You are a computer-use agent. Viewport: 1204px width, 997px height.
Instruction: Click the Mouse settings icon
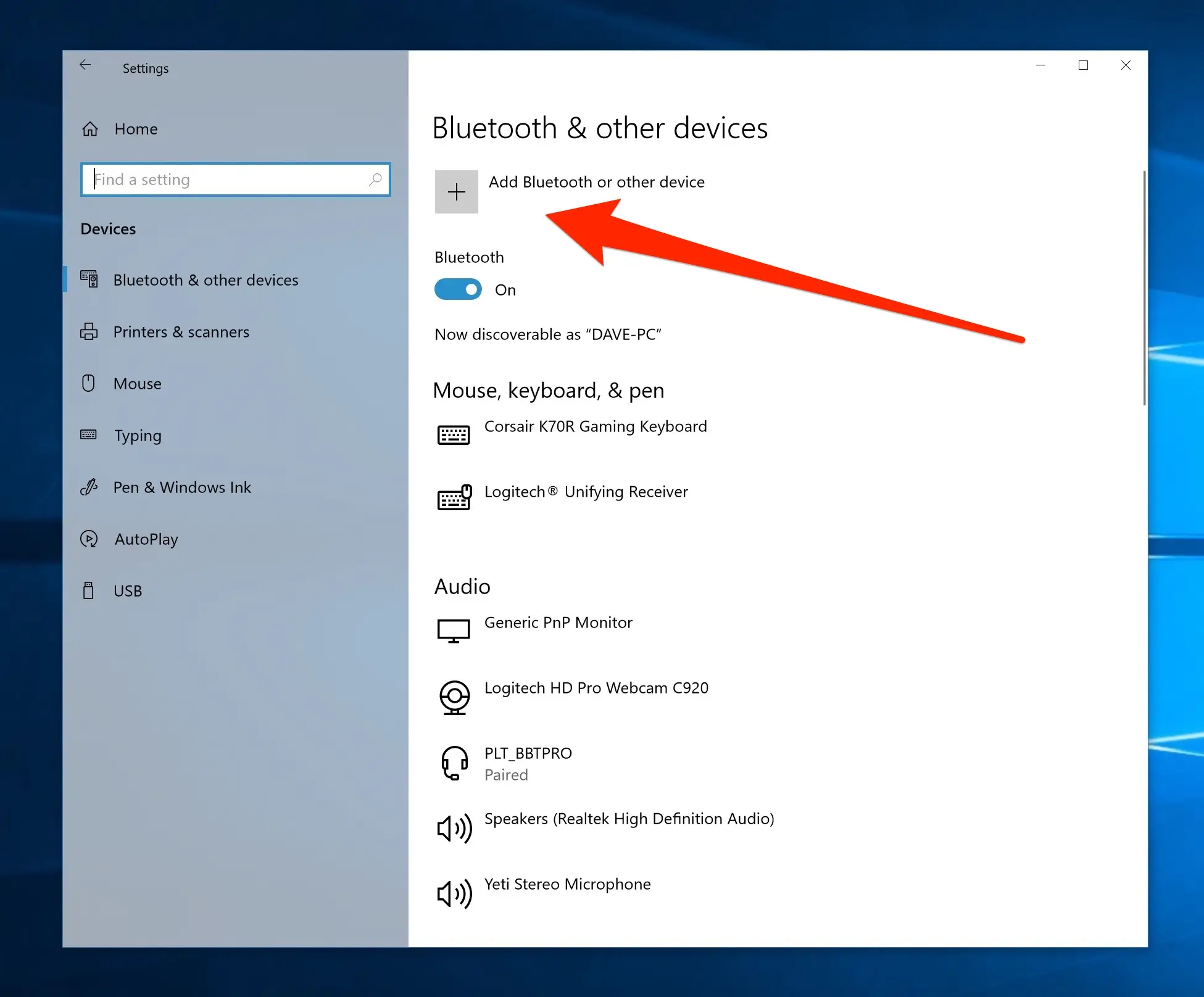[89, 383]
